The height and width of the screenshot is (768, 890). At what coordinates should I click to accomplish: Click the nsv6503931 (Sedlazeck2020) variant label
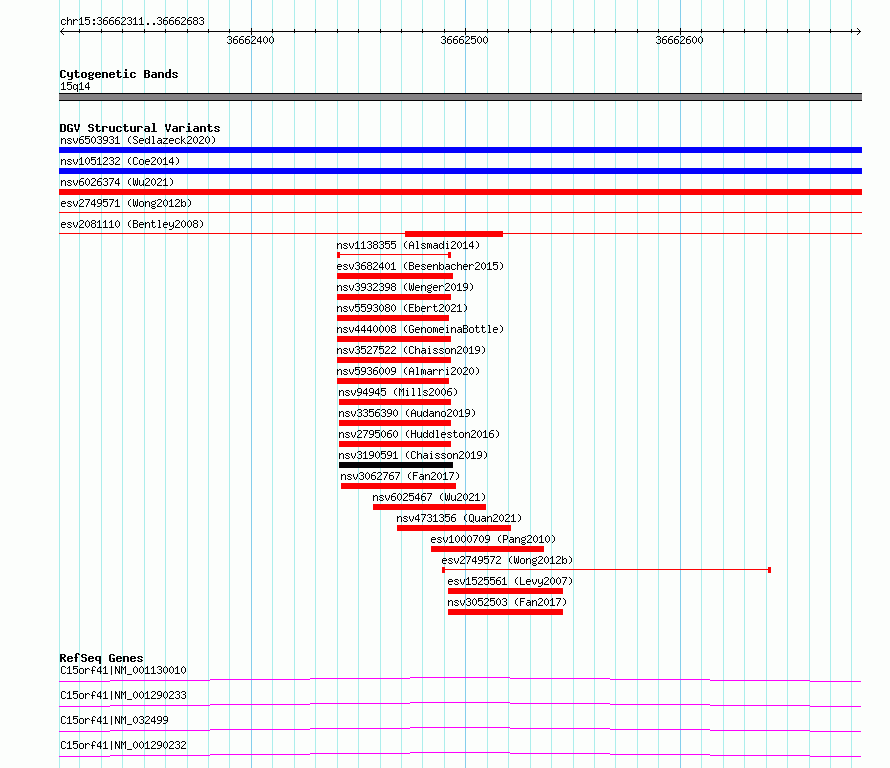click(138, 140)
